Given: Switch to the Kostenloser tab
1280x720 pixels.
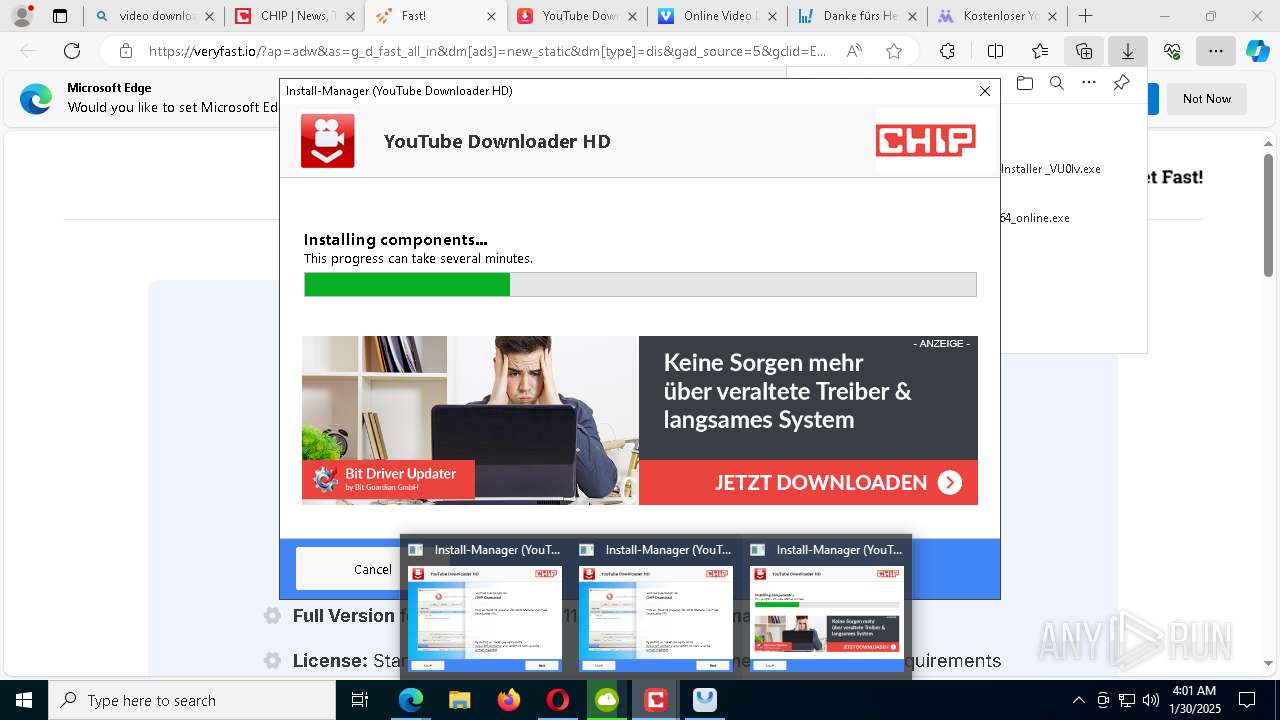Looking at the screenshot, I should (996, 16).
